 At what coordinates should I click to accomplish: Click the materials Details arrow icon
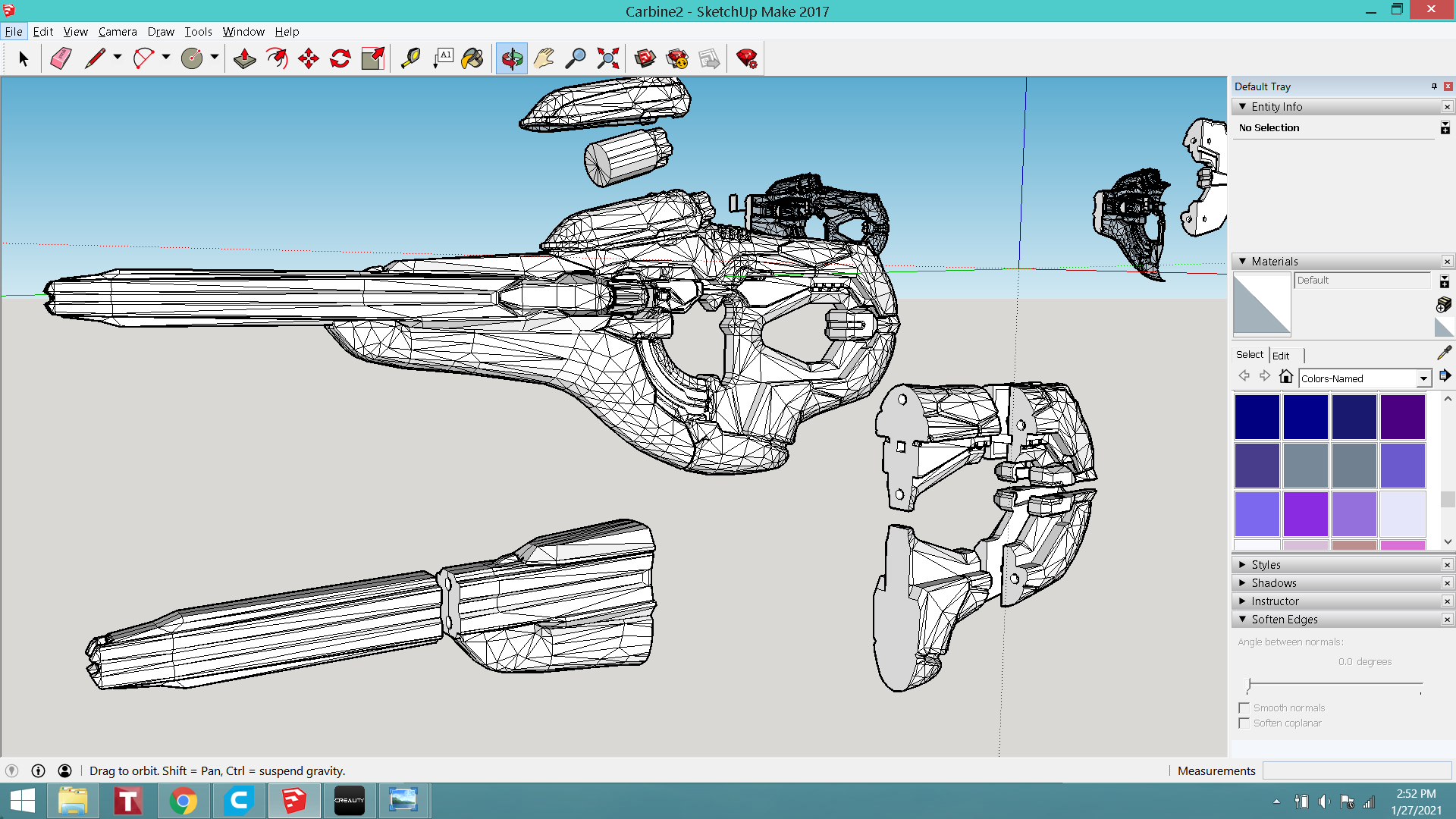click(1445, 376)
